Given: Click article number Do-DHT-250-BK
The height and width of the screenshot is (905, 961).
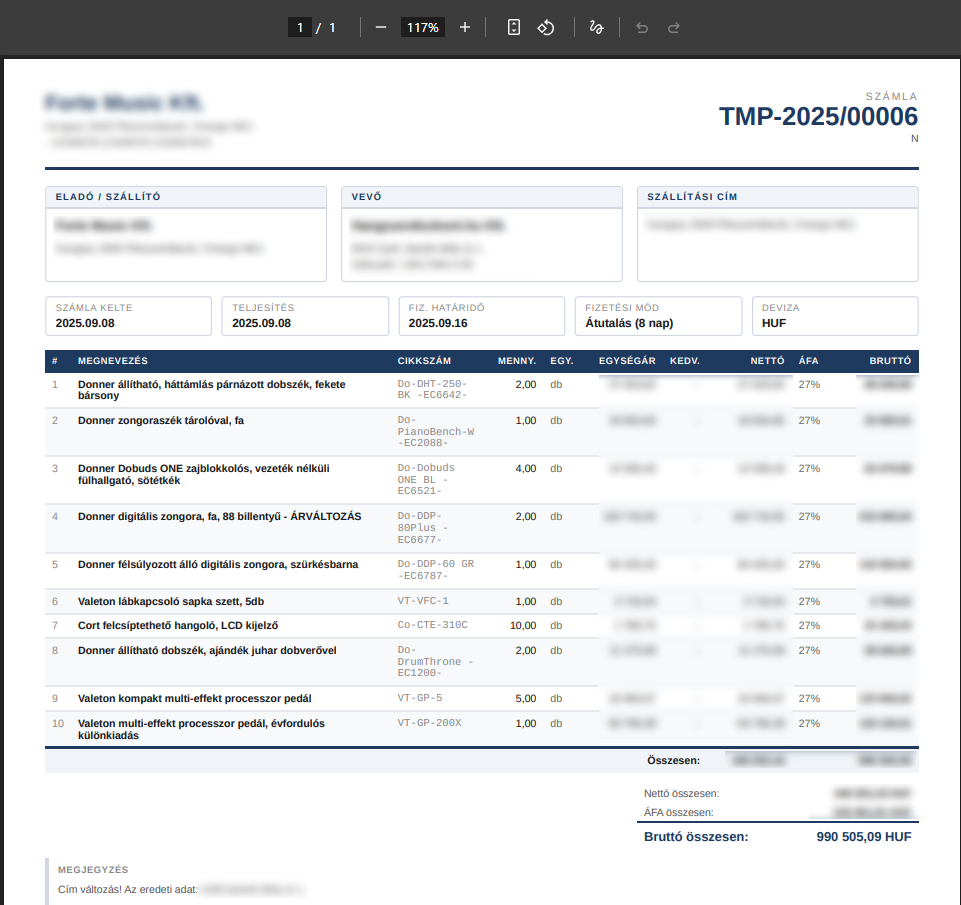Looking at the screenshot, I should pyautogui.click(x=432, y=390).
